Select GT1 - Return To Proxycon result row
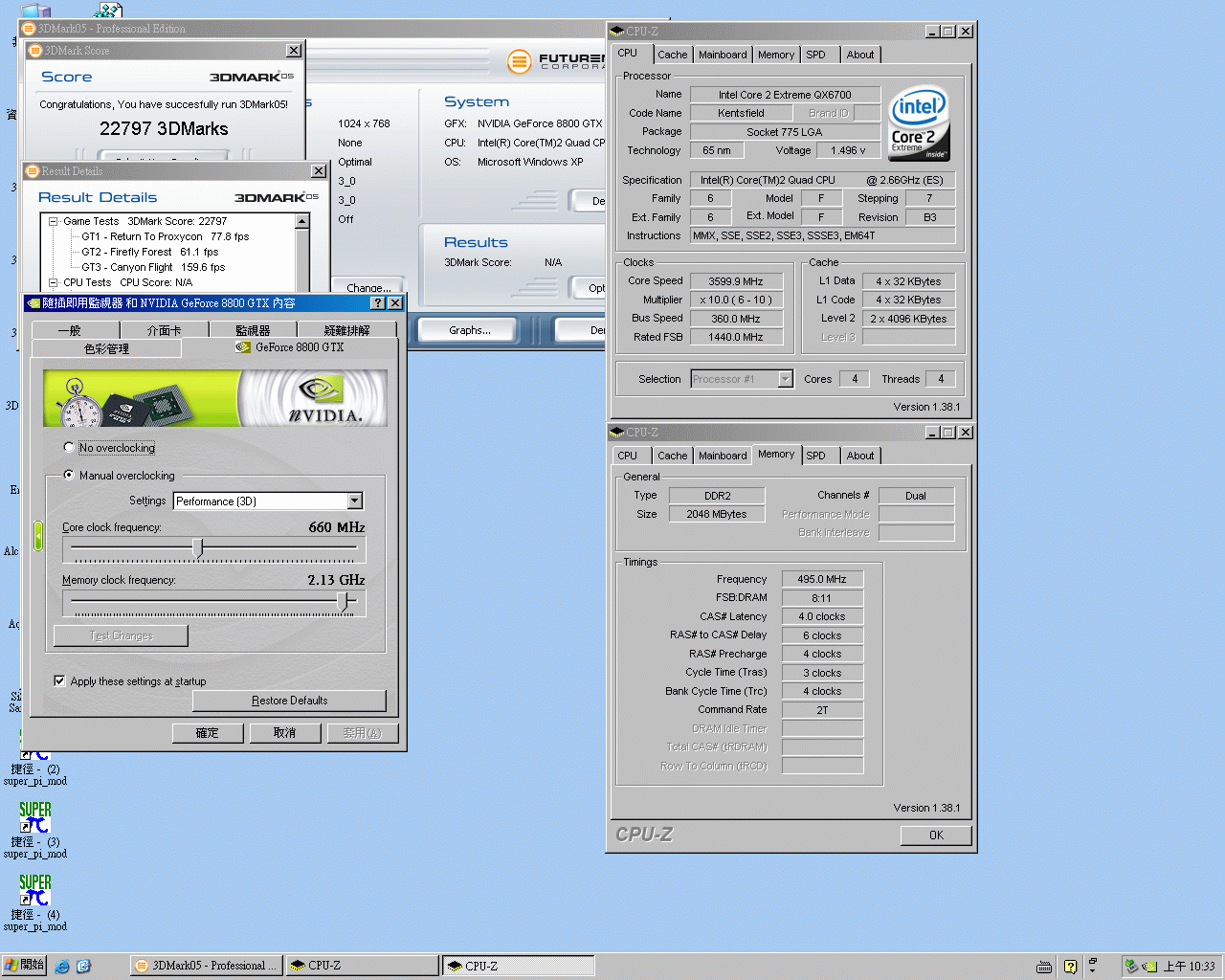The width and height of the screenshot is (1225, 980). (x=165, y=236)
